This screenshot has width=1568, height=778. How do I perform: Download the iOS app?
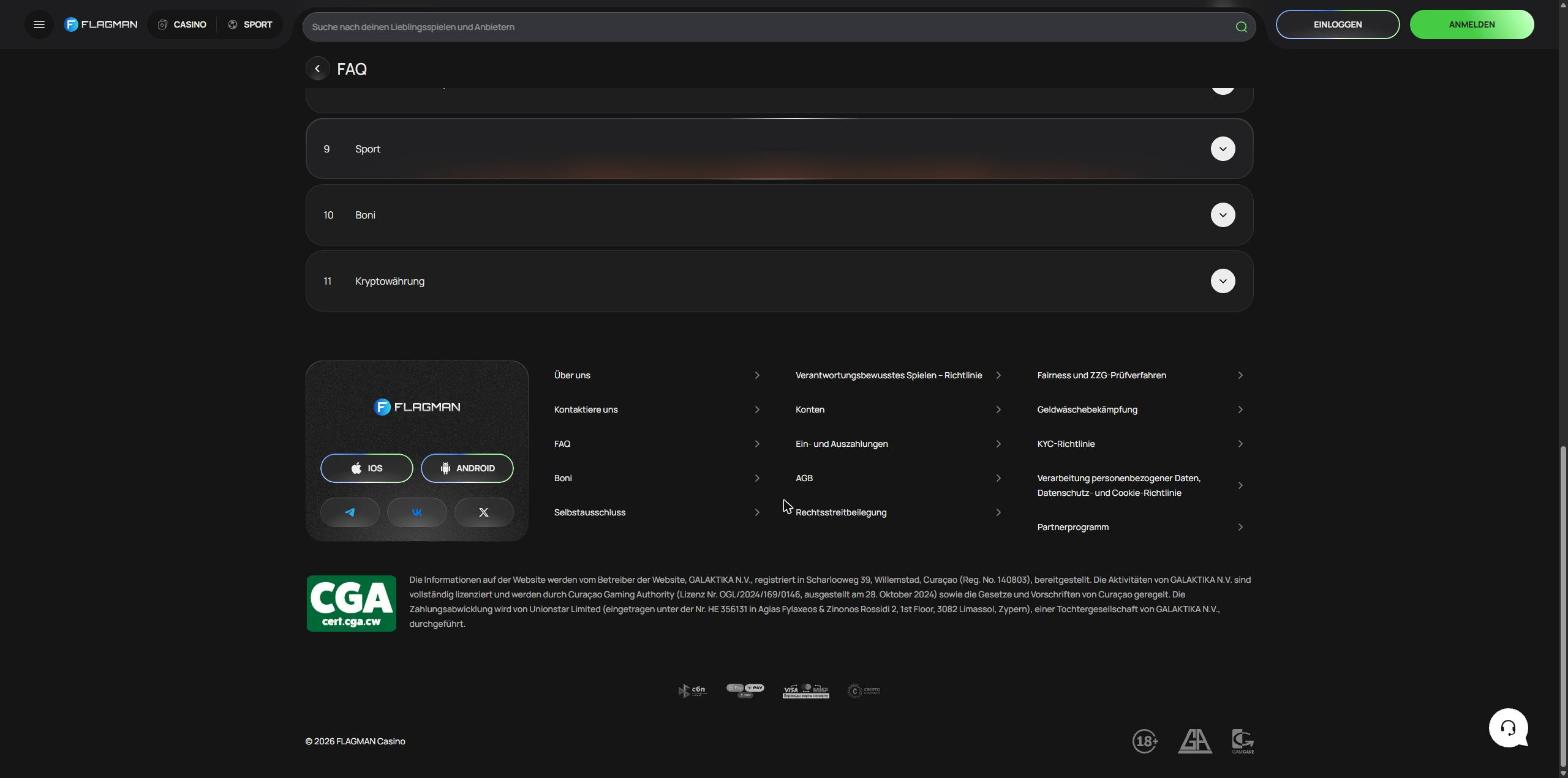coord(367,468)
